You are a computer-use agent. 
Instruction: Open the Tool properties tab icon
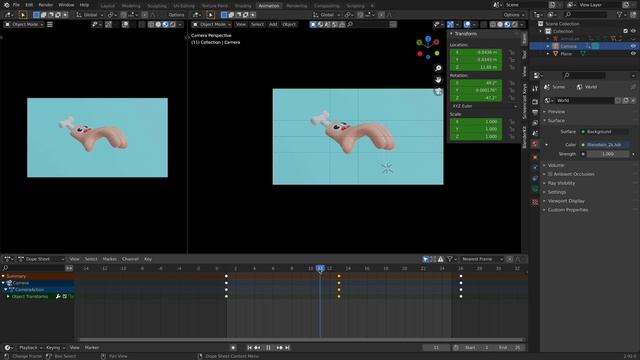535,89
